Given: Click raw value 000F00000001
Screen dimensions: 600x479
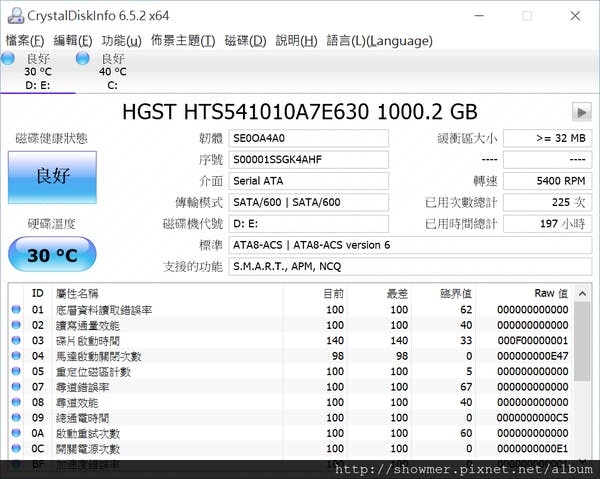Looking at the screenshot, I should (x=533, y=341).
